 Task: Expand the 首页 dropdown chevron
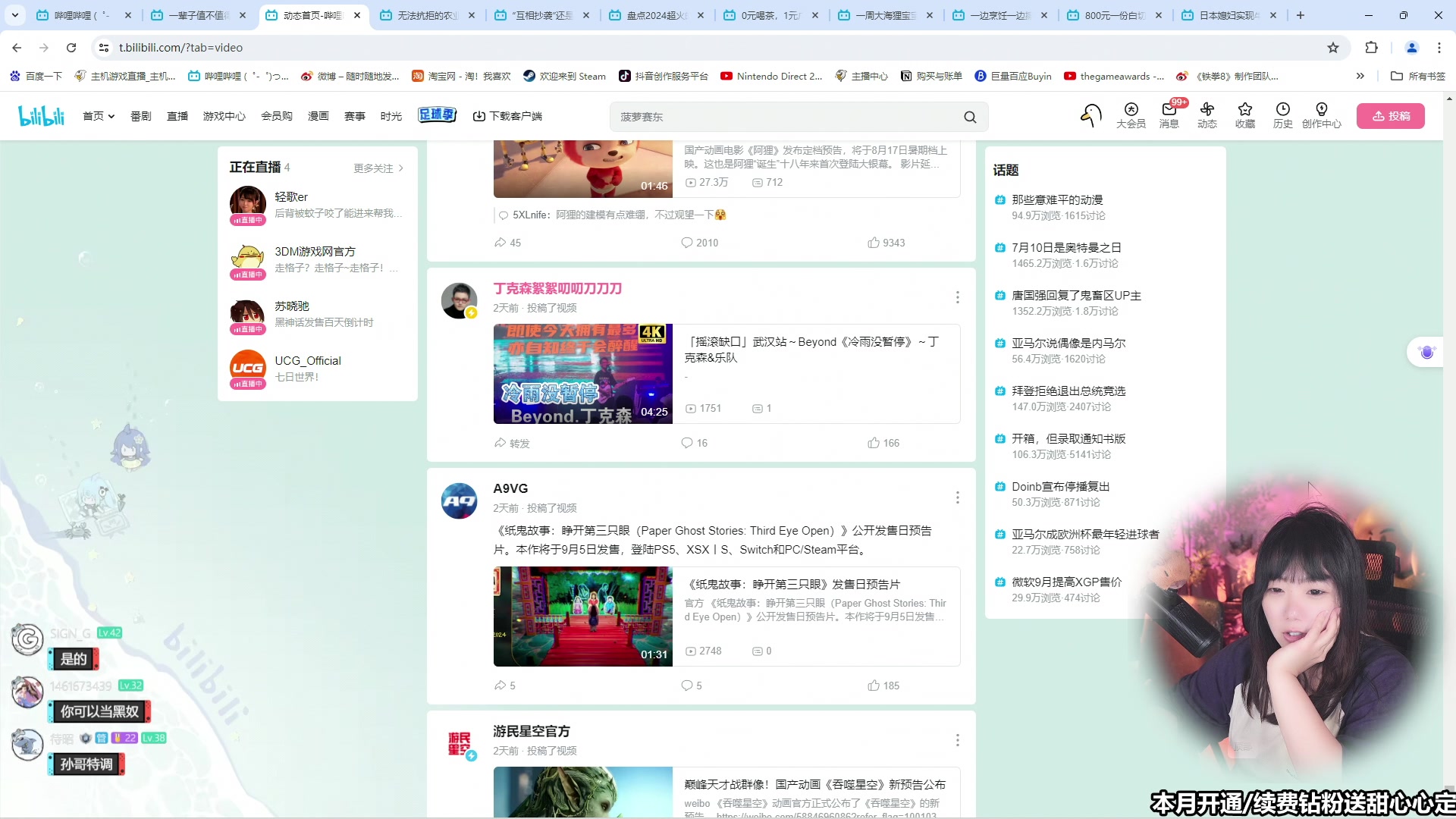point(111,116)
